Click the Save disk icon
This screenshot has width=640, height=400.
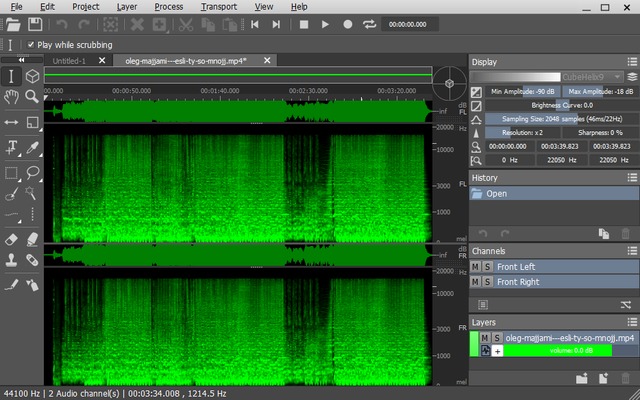point(35,23)
